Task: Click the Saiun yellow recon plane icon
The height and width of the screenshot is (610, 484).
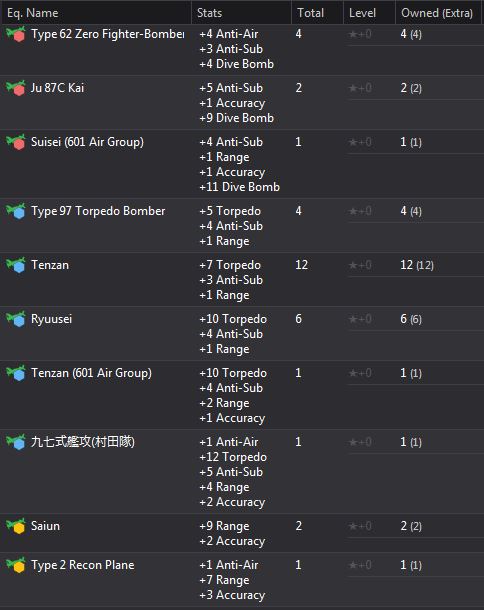Action: (x=16, y=526)
